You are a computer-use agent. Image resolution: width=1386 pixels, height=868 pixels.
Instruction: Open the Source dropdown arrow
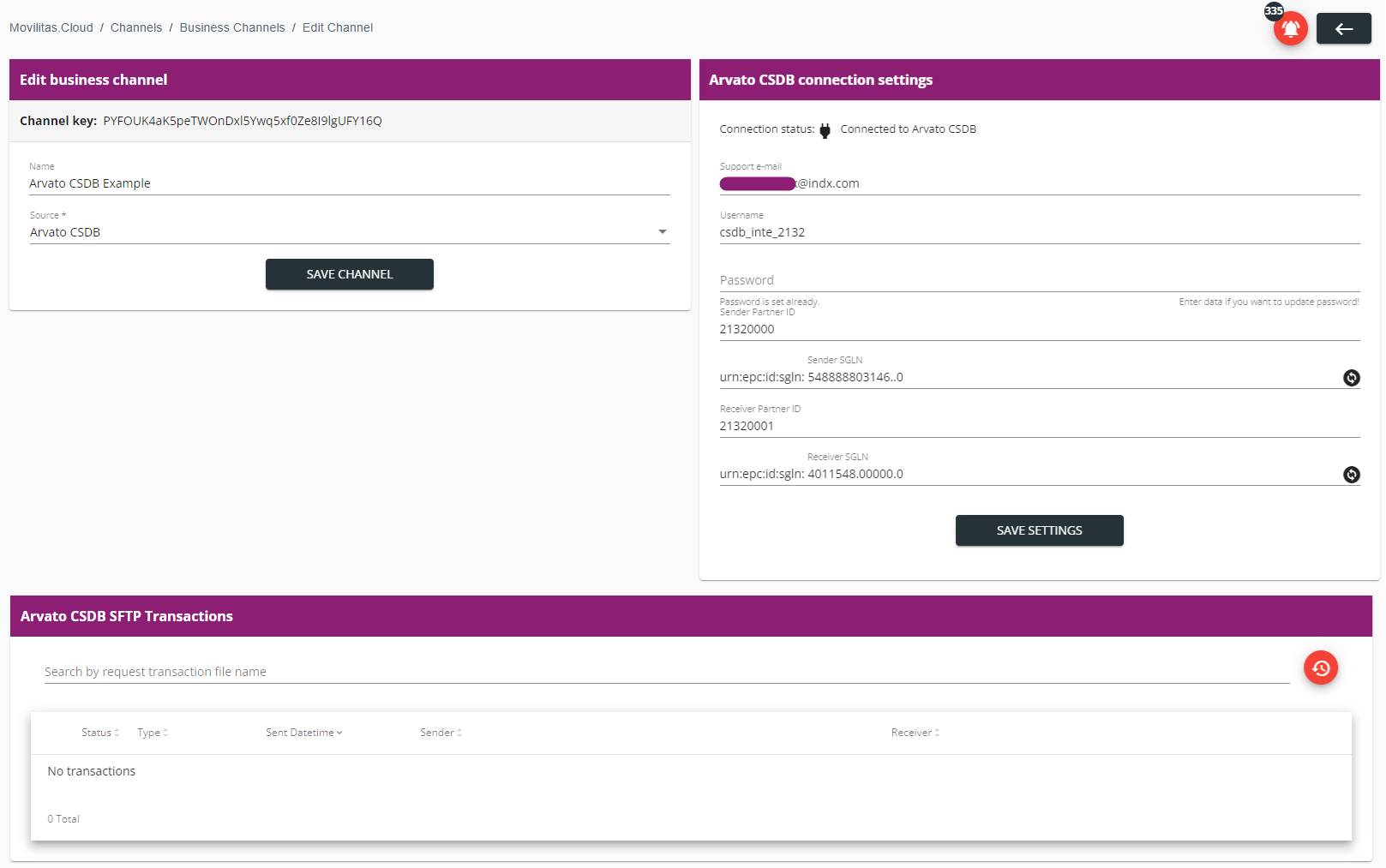(x=662, y=232)
